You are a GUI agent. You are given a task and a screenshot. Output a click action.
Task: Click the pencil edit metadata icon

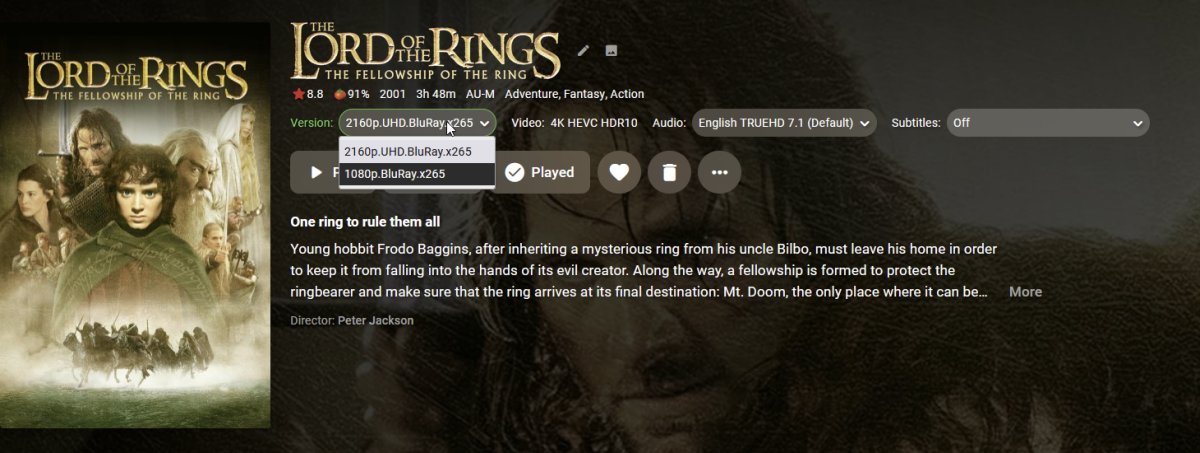pyautogui.click(x=584, y=51)
